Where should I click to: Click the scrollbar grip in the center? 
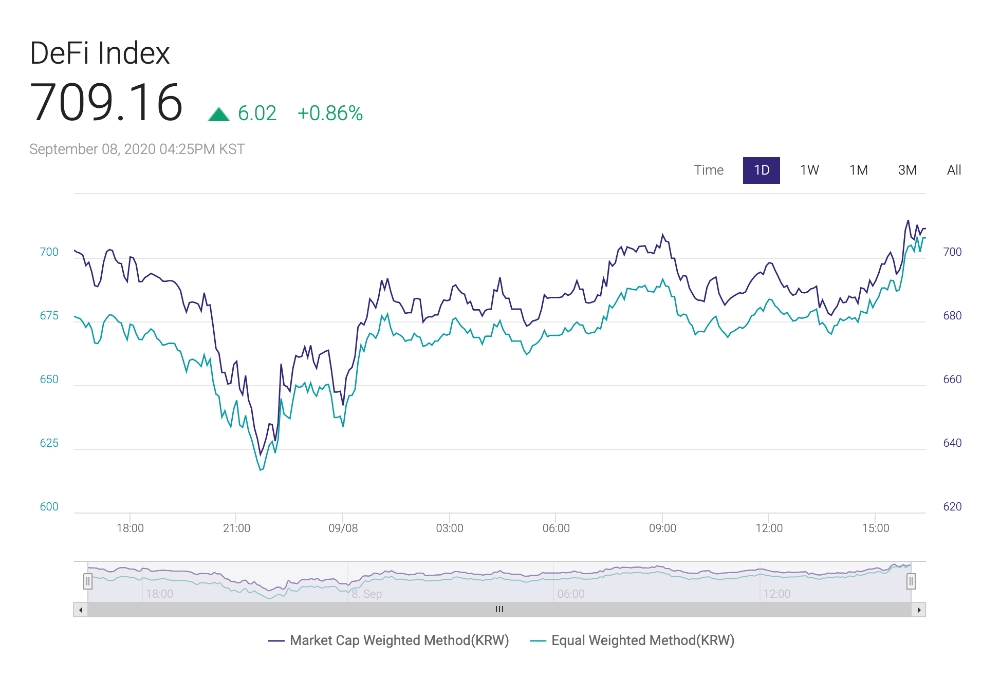(x=499, y=609)
